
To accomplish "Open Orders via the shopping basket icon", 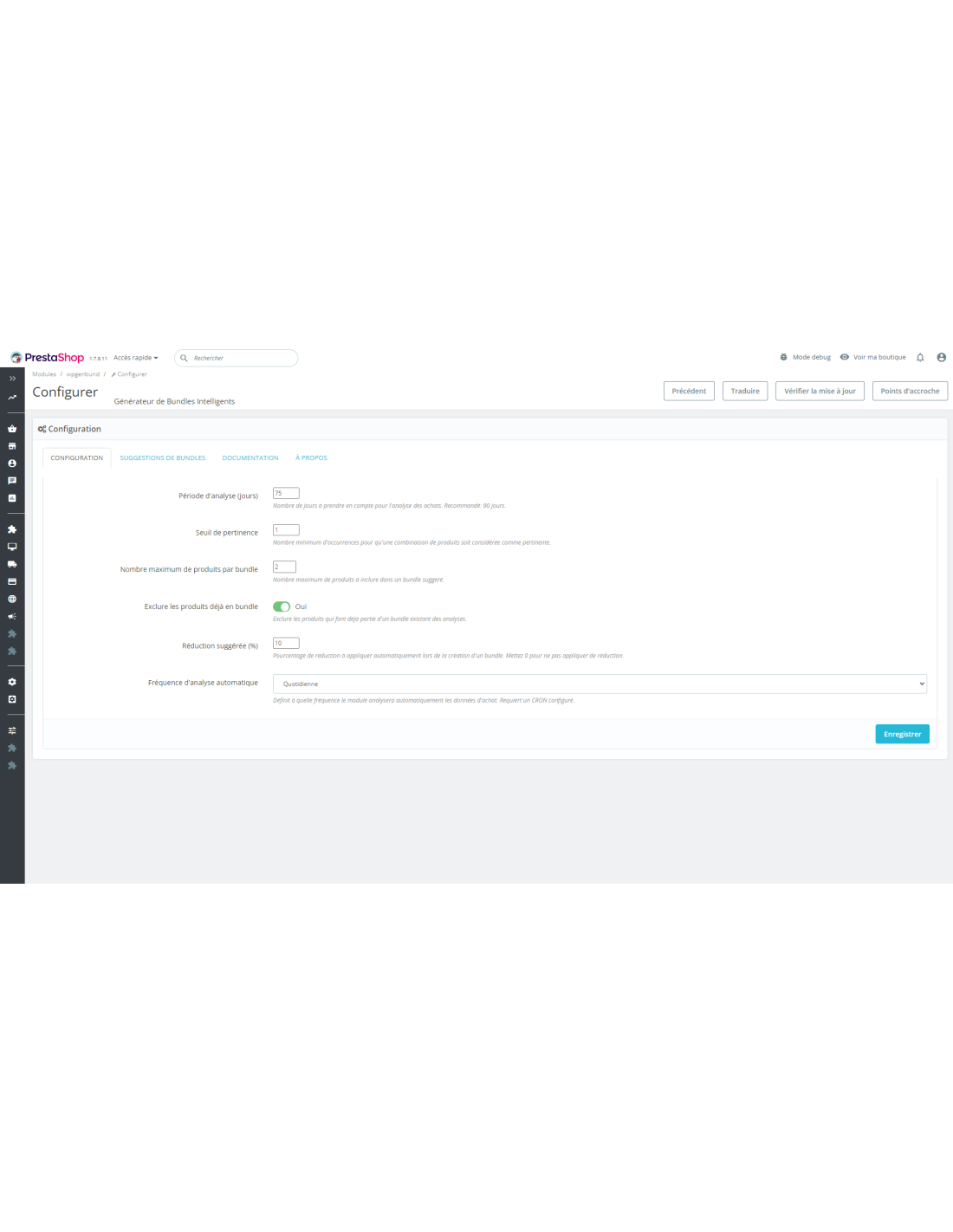I will (x=12, y=429).
